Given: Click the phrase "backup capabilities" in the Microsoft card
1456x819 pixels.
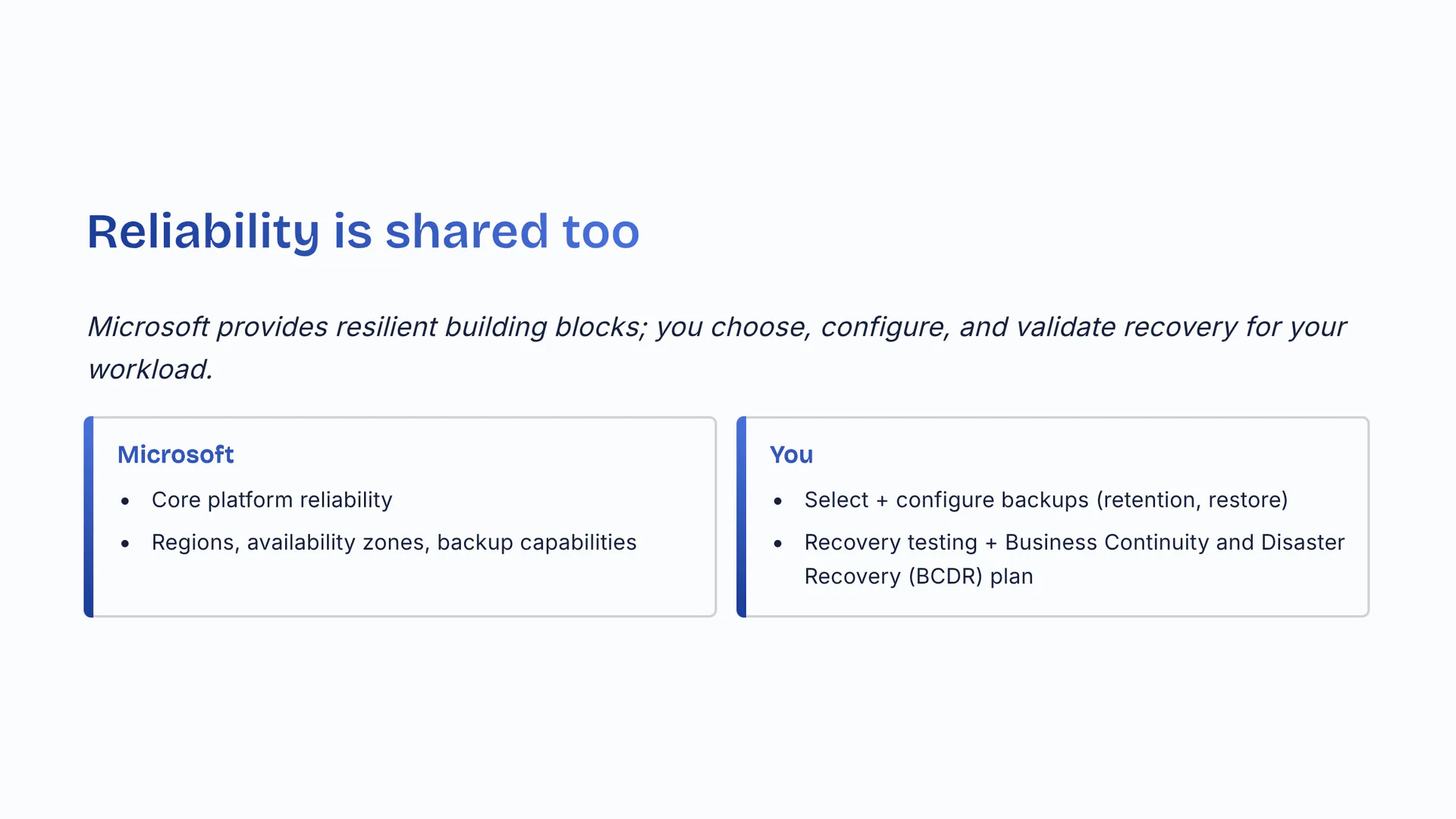Looking at the screenshot, I should point(536,542).
